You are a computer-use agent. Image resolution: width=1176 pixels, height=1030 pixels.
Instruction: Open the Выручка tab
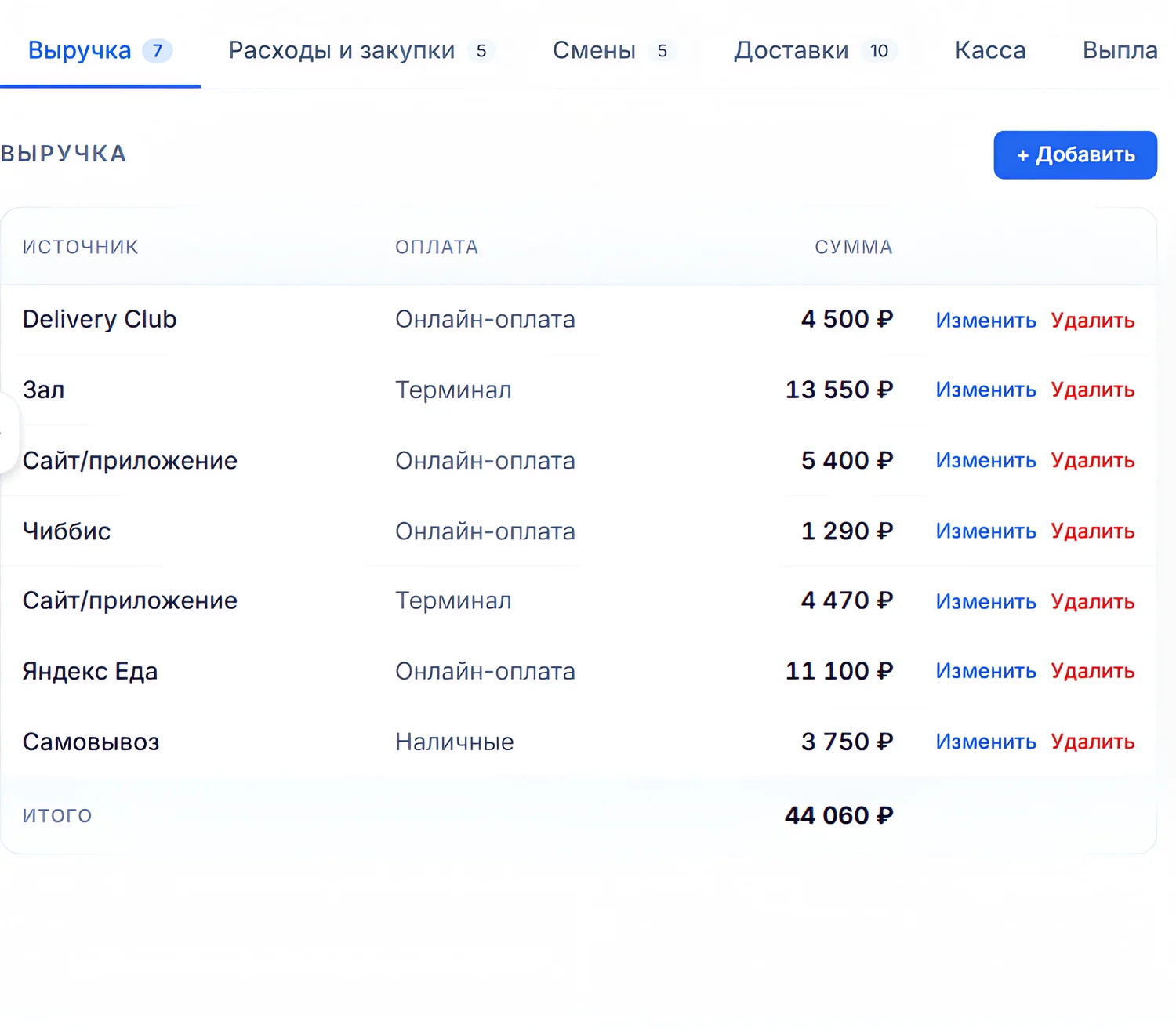(x=100, y=50)
